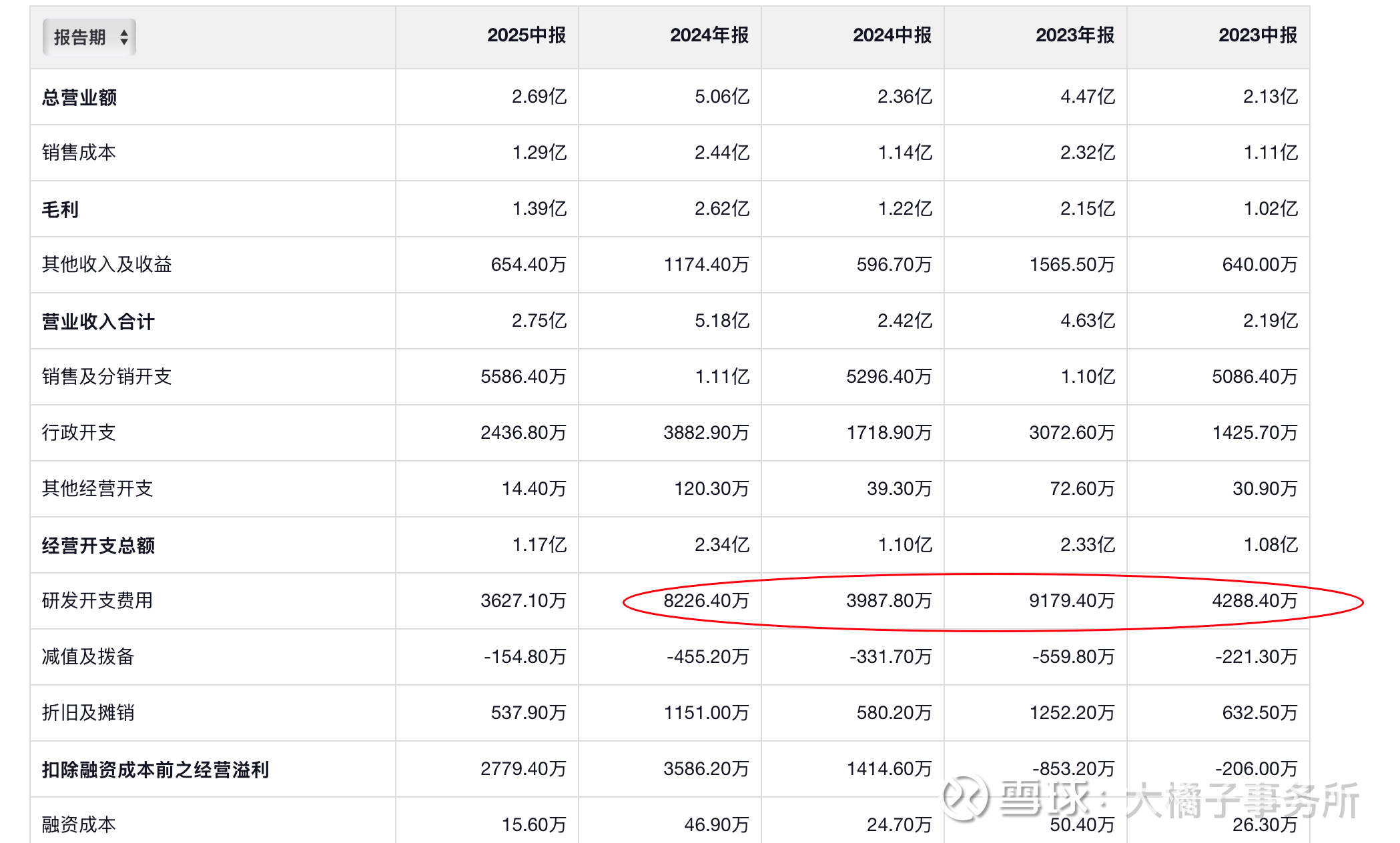
Task: Click the circled 8226.40万 R&D value
Action: coord(706,601)
